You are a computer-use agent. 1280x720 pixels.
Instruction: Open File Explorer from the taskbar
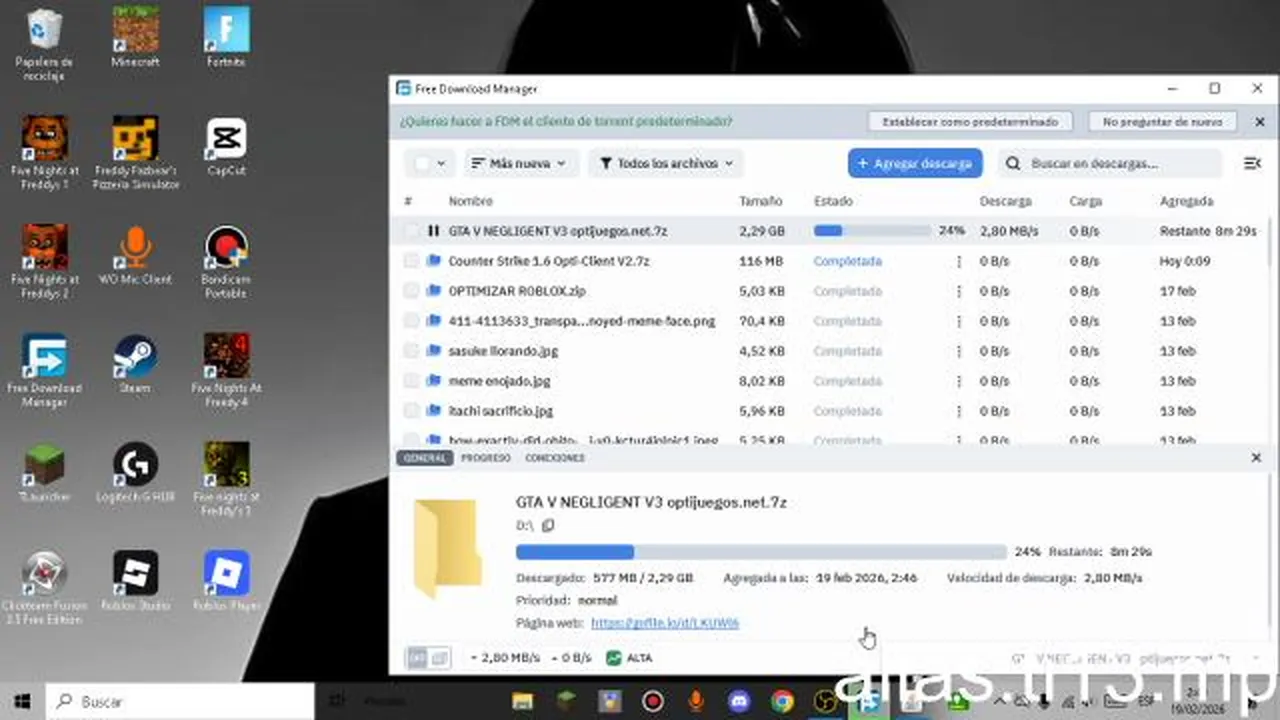pos(521,701)
